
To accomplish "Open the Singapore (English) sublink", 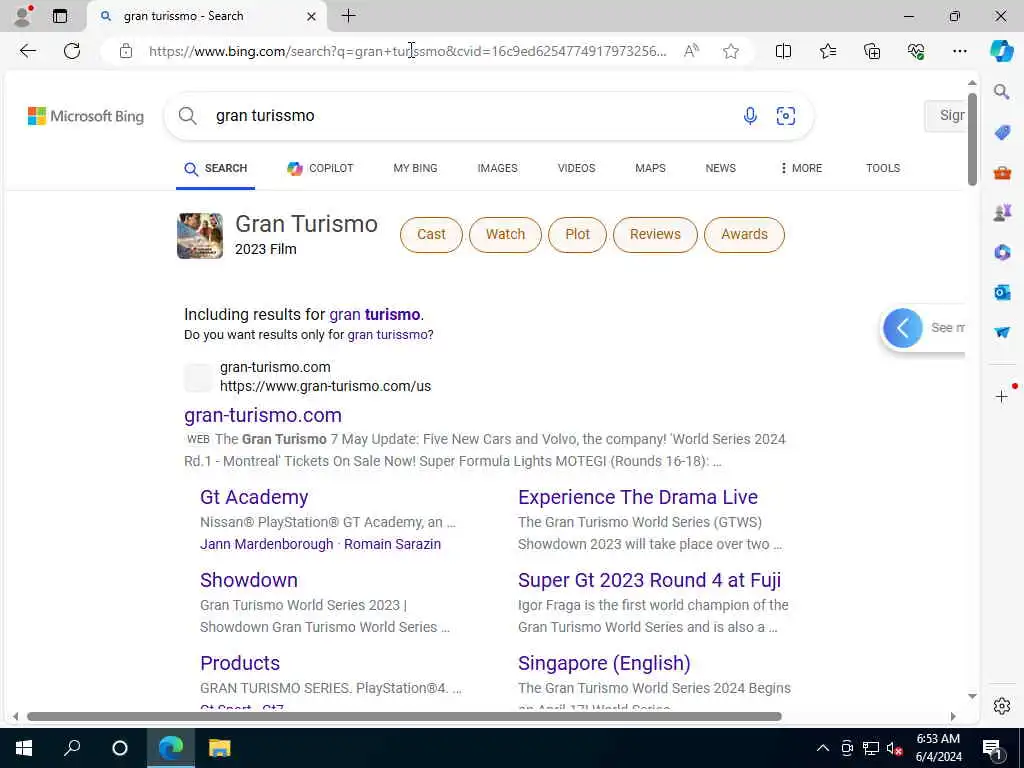I will coord(604,664).
